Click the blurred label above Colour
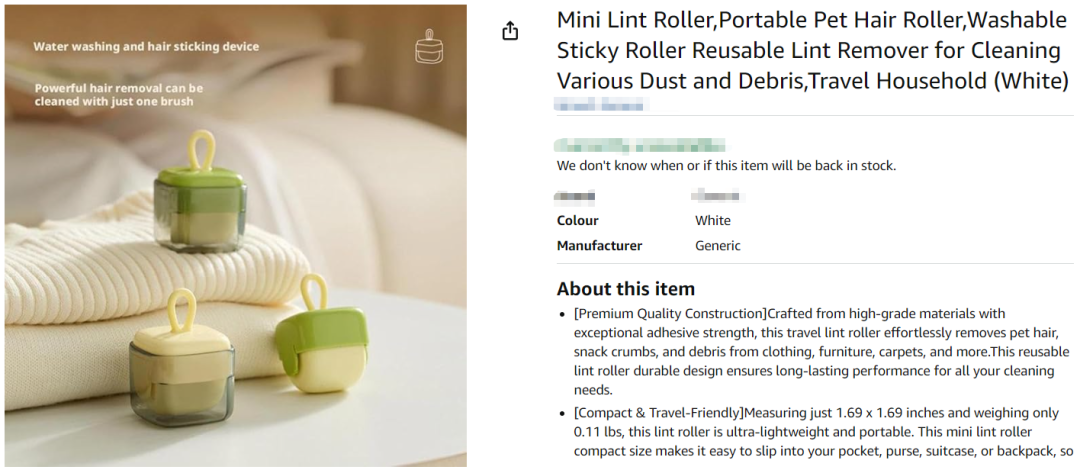The image size is (1080, 470). [575, 196]
